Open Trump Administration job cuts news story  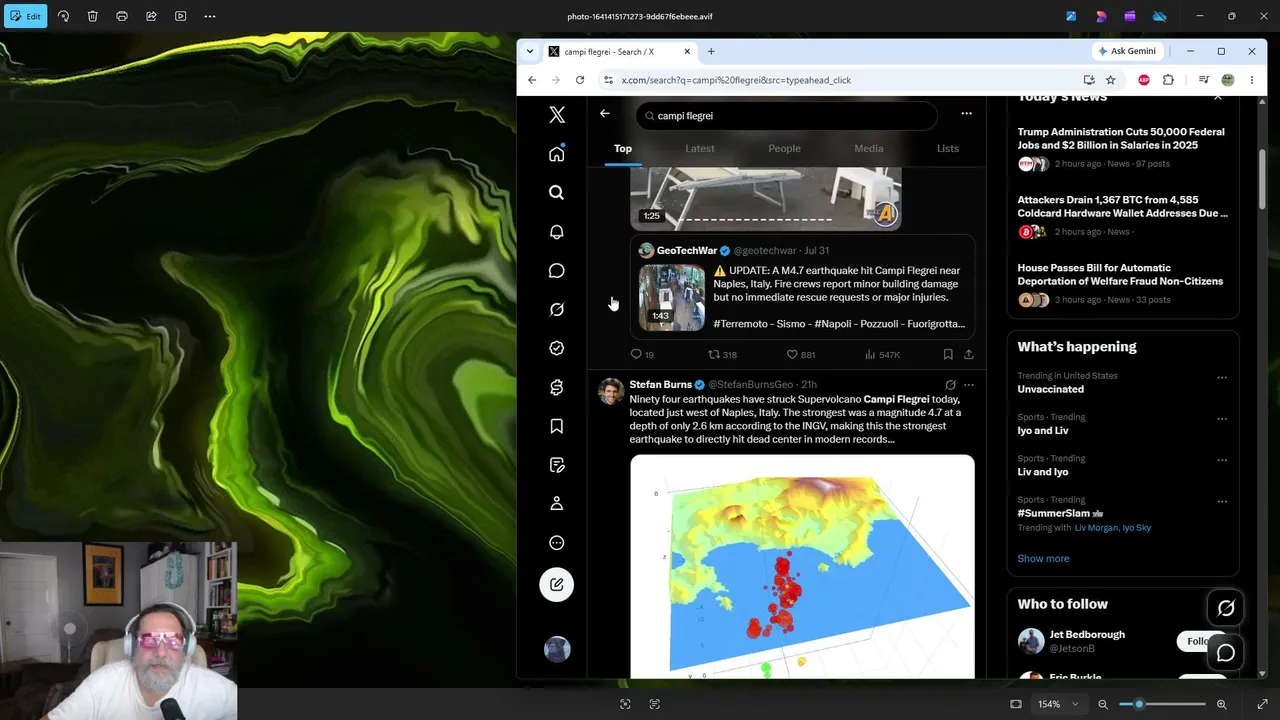1121,138
